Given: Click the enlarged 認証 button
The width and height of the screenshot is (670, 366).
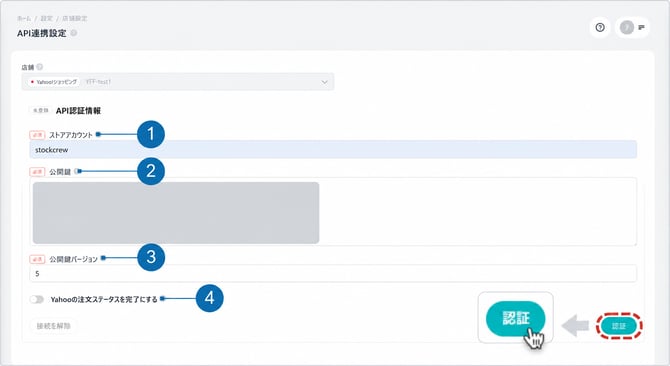Looking at the screenshot, I should pyautogui.click(x=516, y=319).
